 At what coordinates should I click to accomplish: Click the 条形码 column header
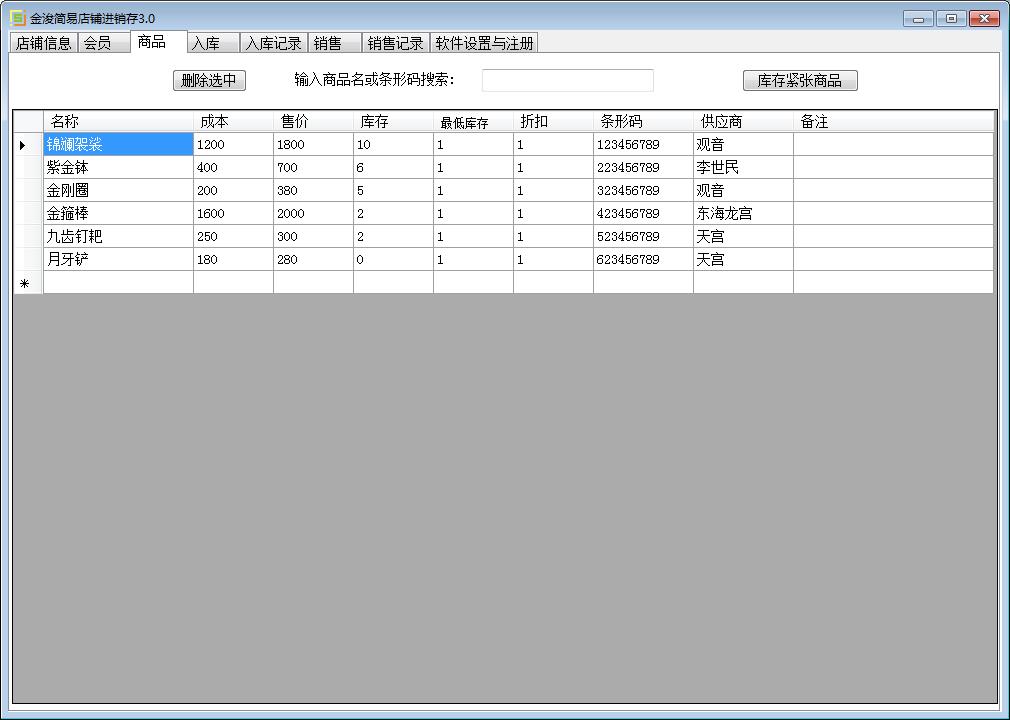pos(643,121)
